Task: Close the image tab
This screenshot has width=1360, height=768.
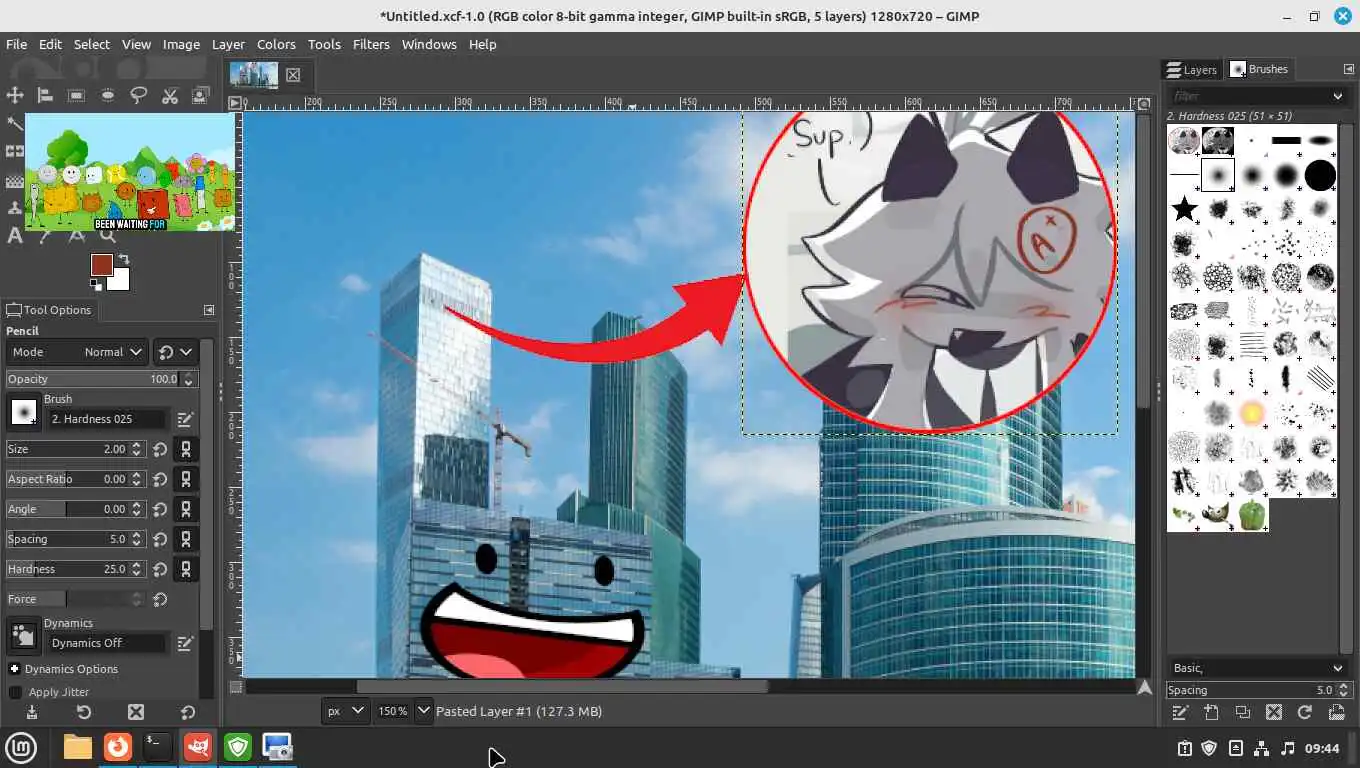Action: tap(293, 75)
